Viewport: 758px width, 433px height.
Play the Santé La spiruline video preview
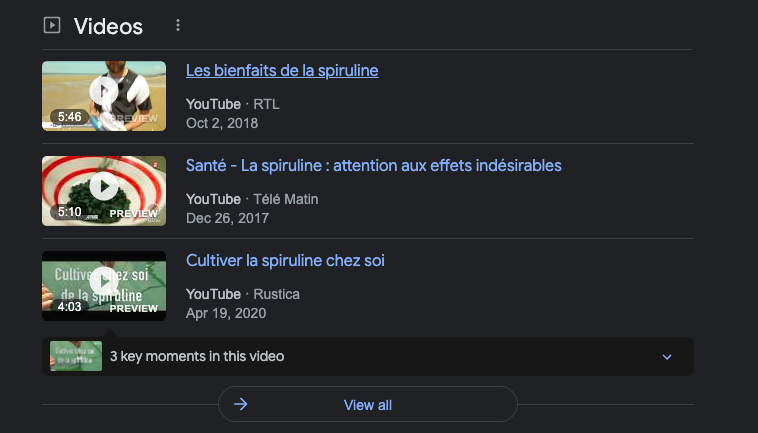click(x=104, y=186)
